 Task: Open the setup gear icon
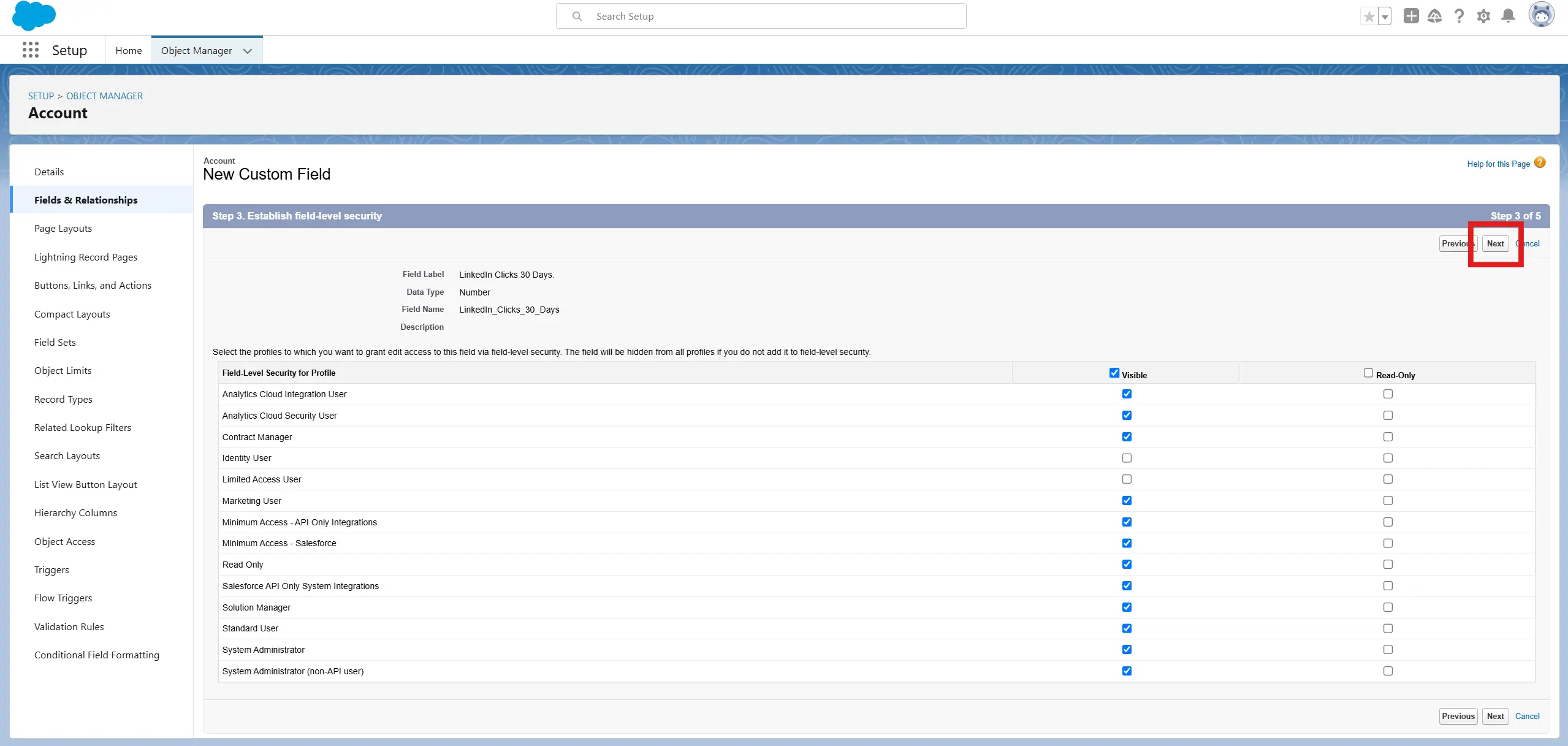click(x=1483, y=17)
